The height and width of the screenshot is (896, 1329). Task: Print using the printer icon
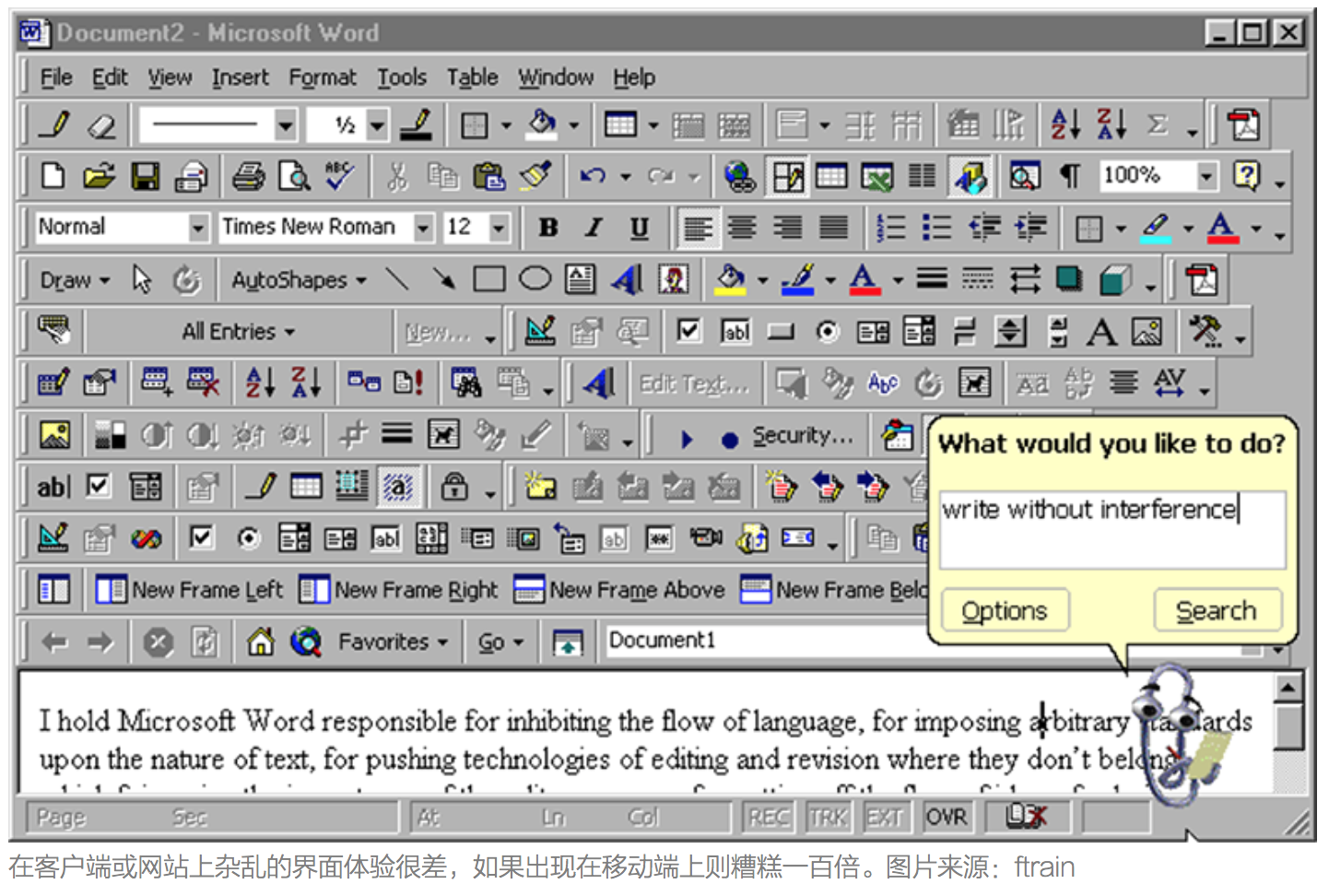click(x=248, y=175)
